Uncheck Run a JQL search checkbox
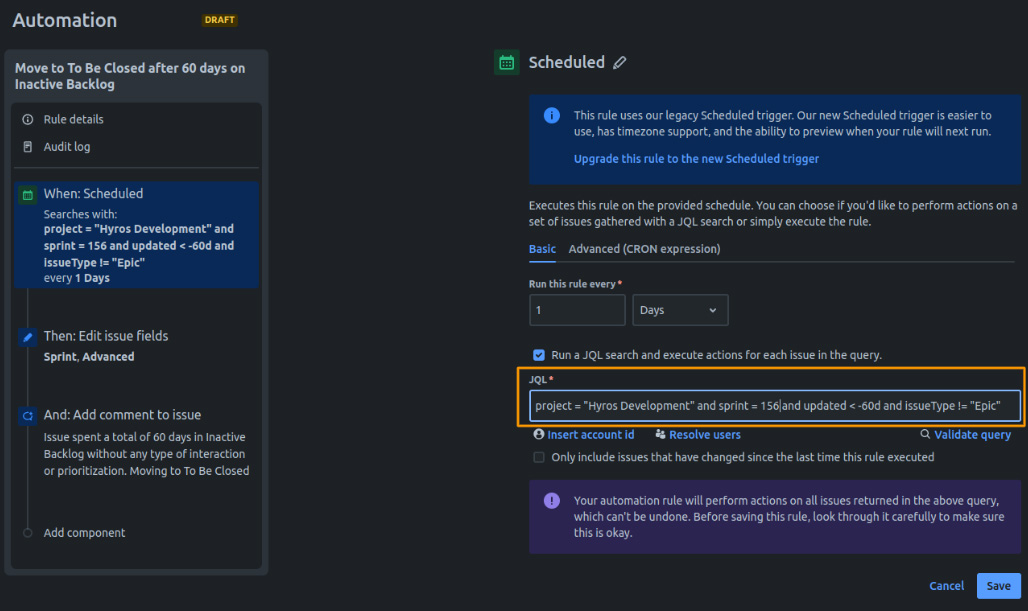The width and height of the screenshot is (1028, 611). coord(539,355)
